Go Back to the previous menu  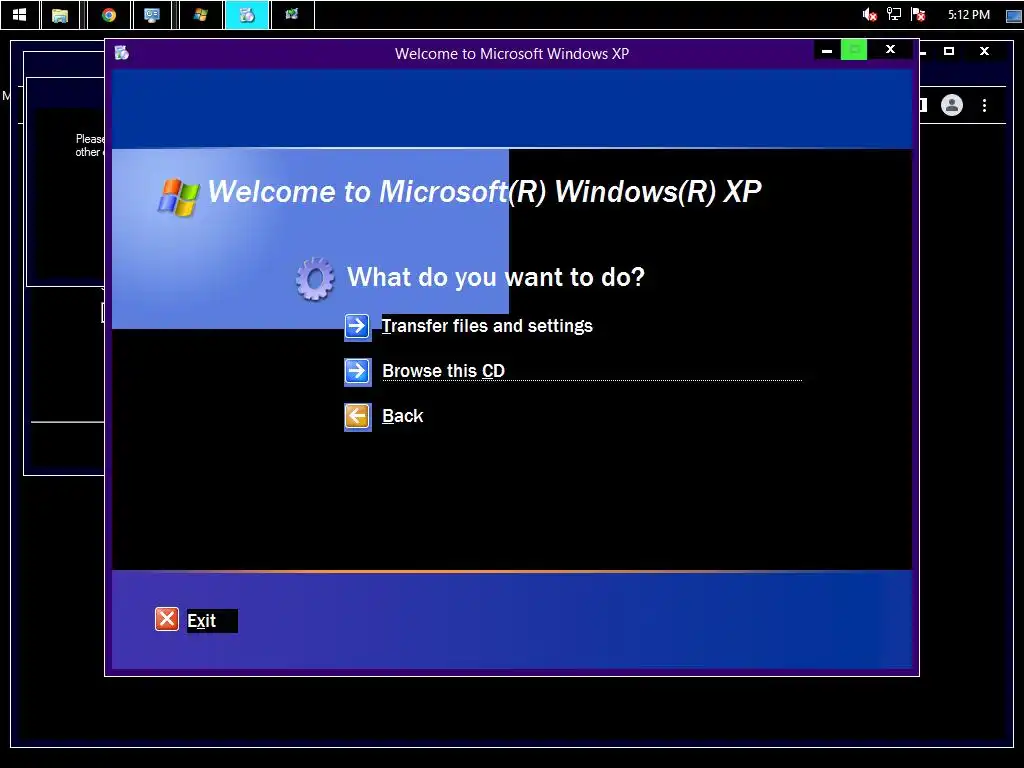tap(402, 416)
